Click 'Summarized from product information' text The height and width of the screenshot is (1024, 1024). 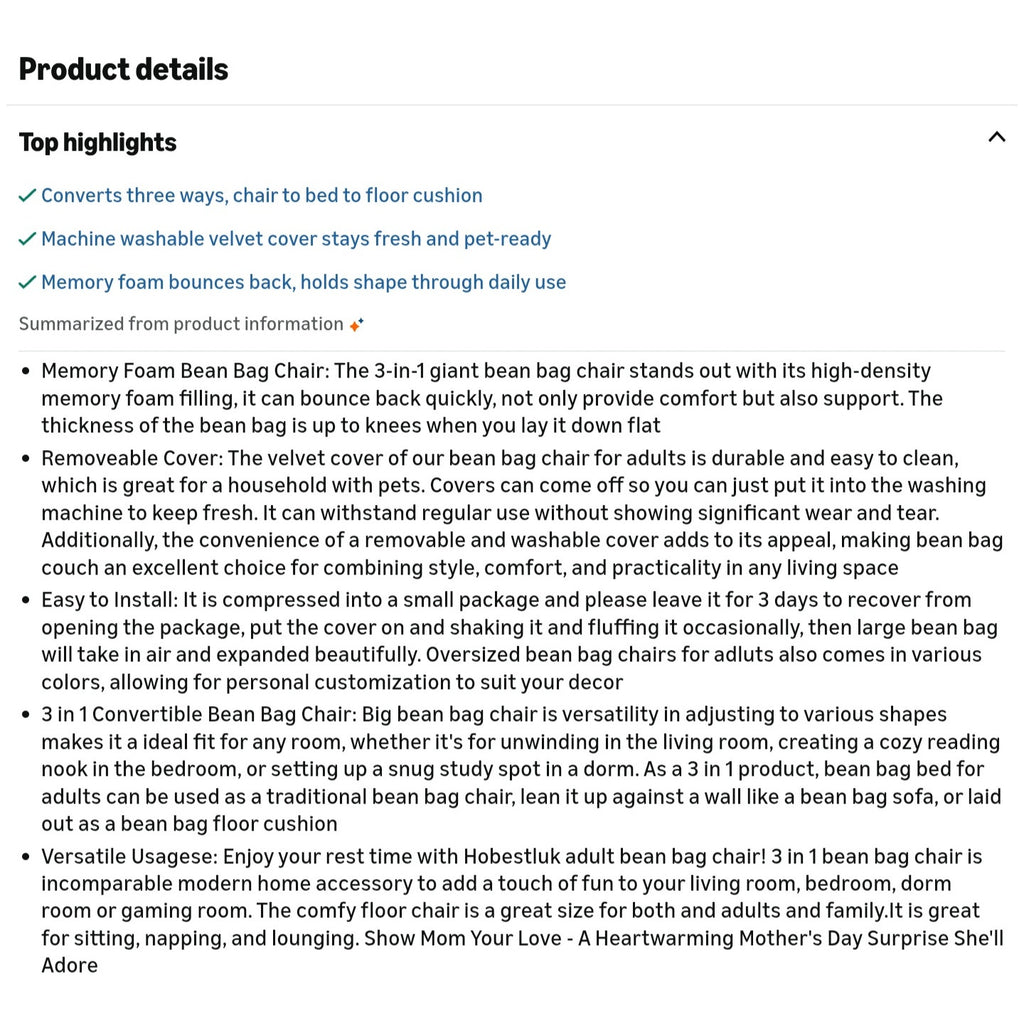click(x=181, y=324)
